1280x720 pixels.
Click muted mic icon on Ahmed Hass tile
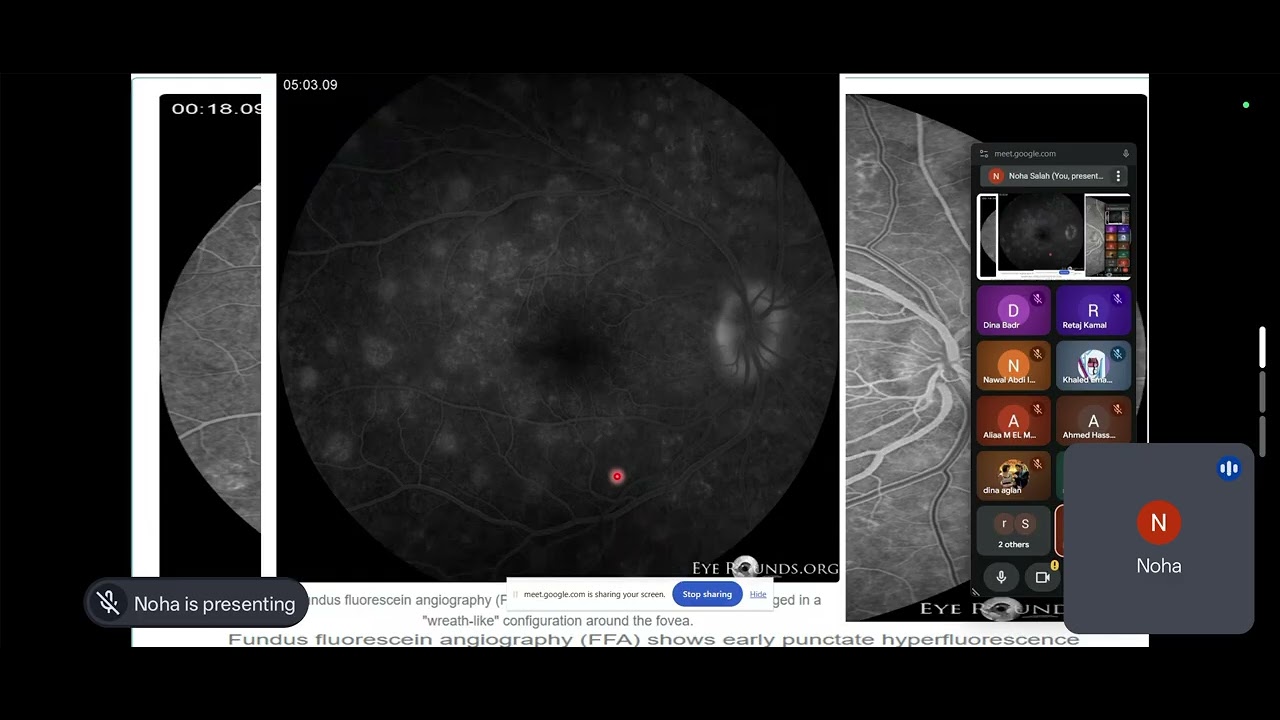[1118, 409]
